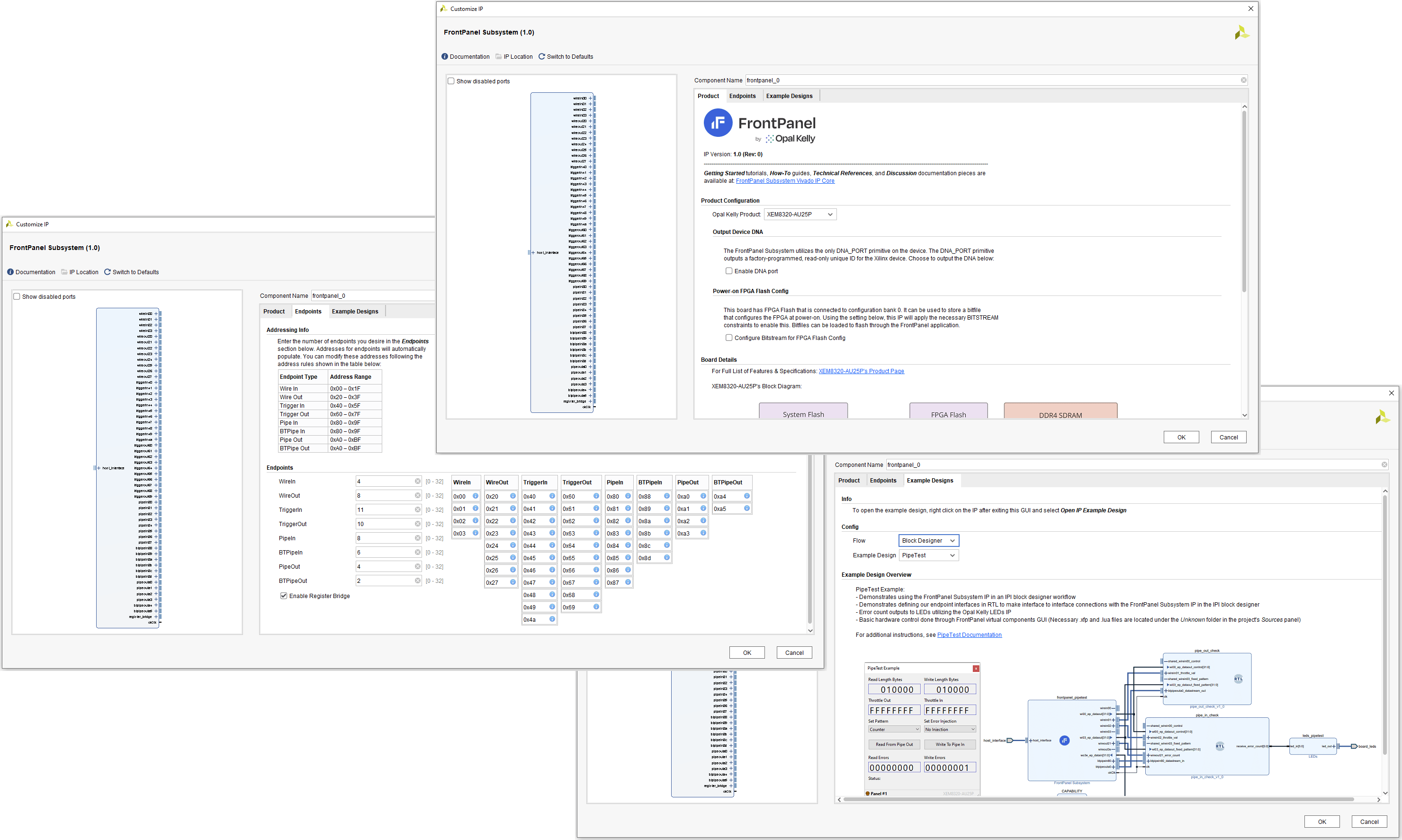Toggle Show disabled ports in Product window
The width and height of the screenshot is (1402, 840).
pyautogui.click(x=451, y=81)
